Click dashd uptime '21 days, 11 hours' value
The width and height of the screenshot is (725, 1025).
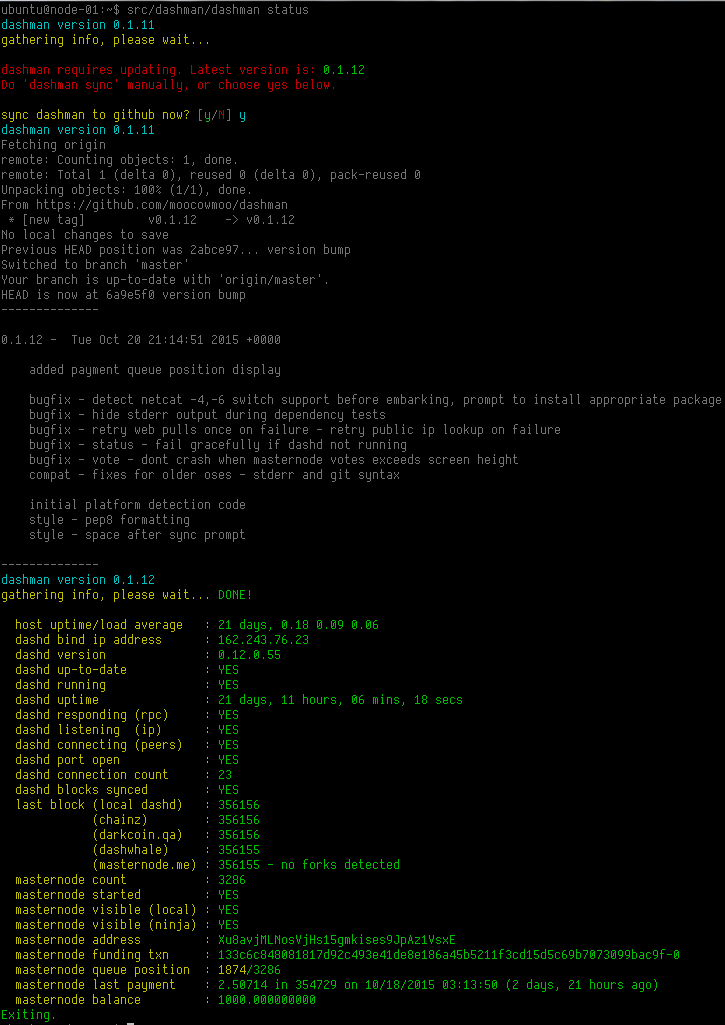click(x=340, y=700)
